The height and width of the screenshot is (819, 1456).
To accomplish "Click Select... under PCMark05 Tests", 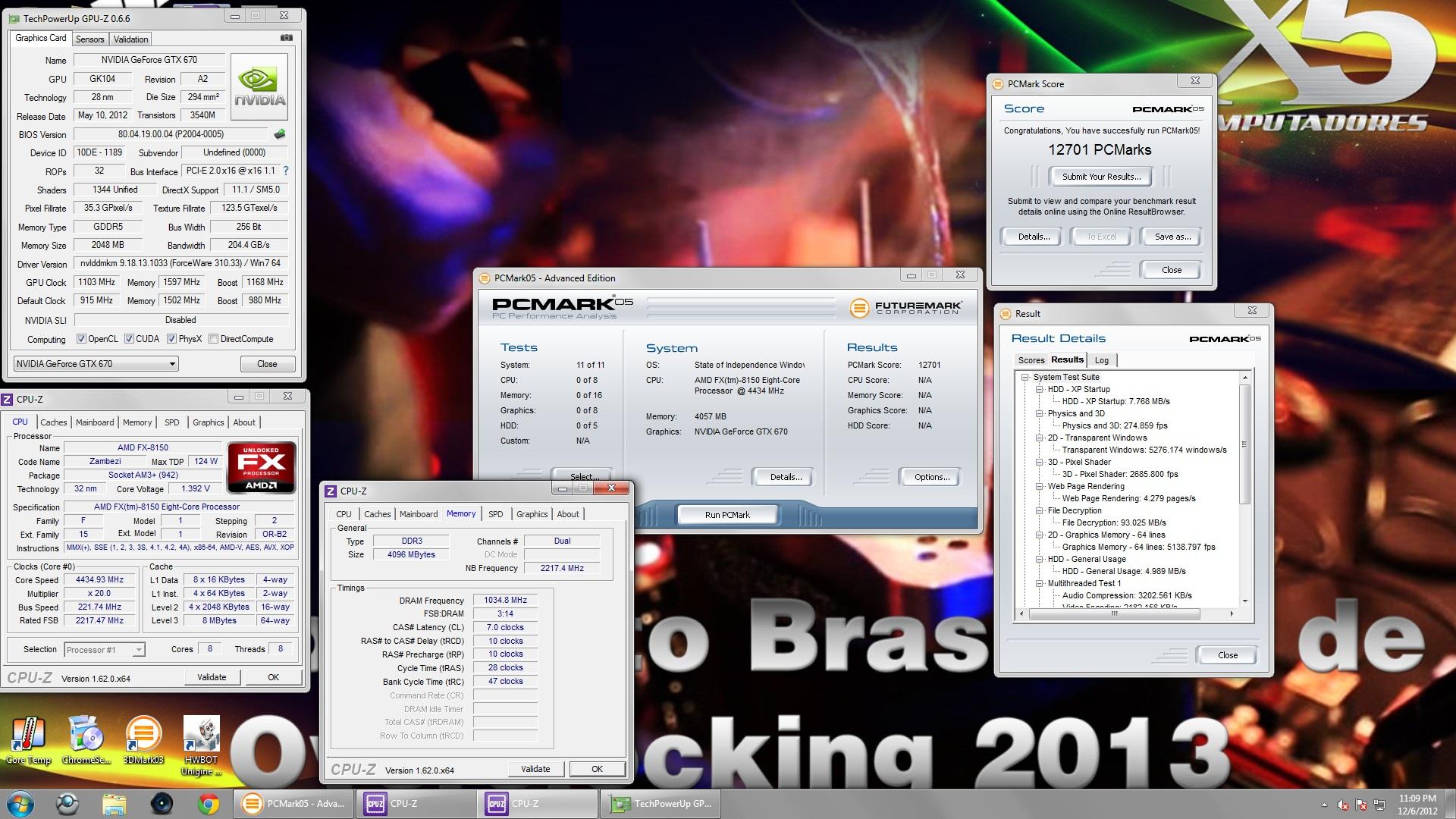I will (x=582, y=476).
